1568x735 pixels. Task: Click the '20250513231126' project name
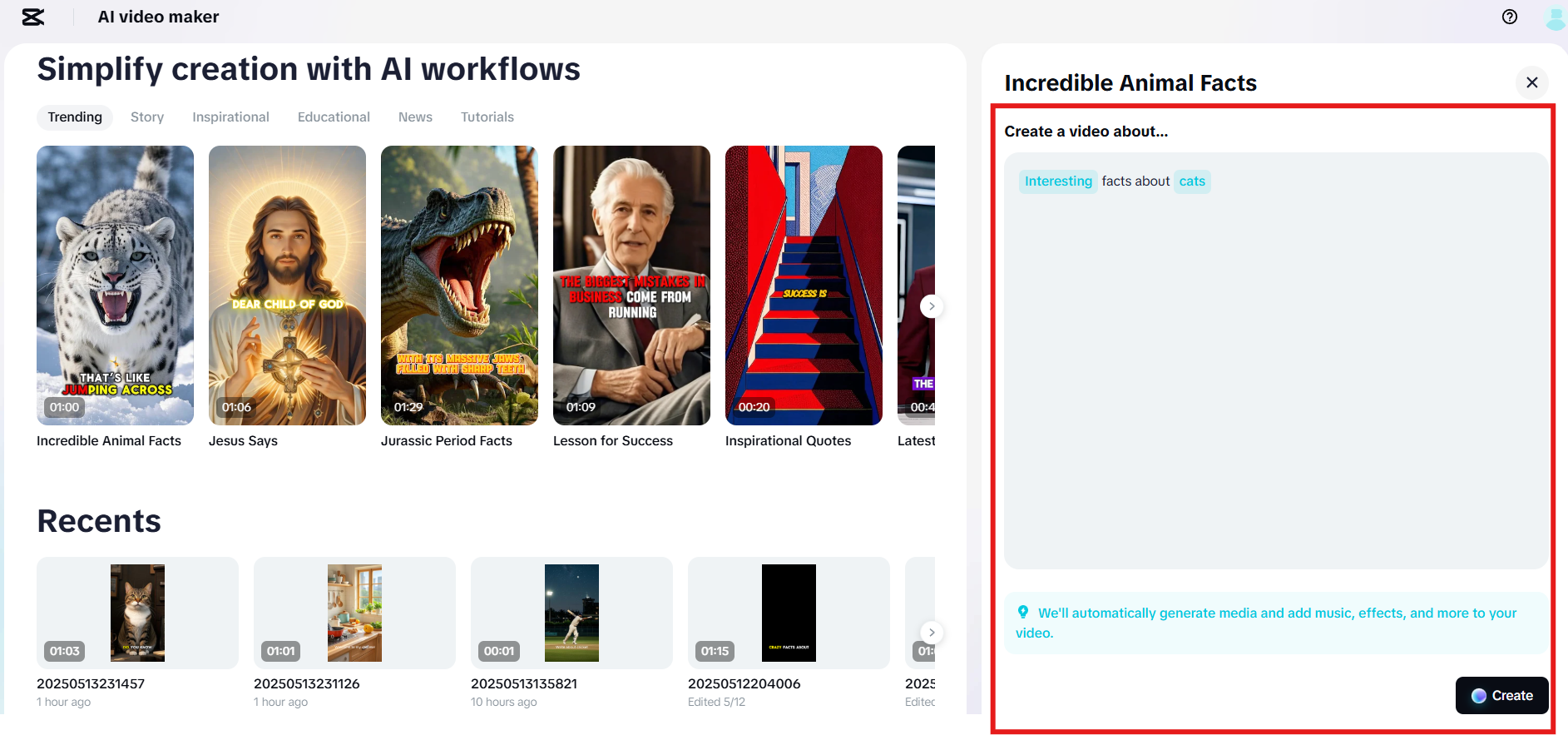(x=307, y=683)
